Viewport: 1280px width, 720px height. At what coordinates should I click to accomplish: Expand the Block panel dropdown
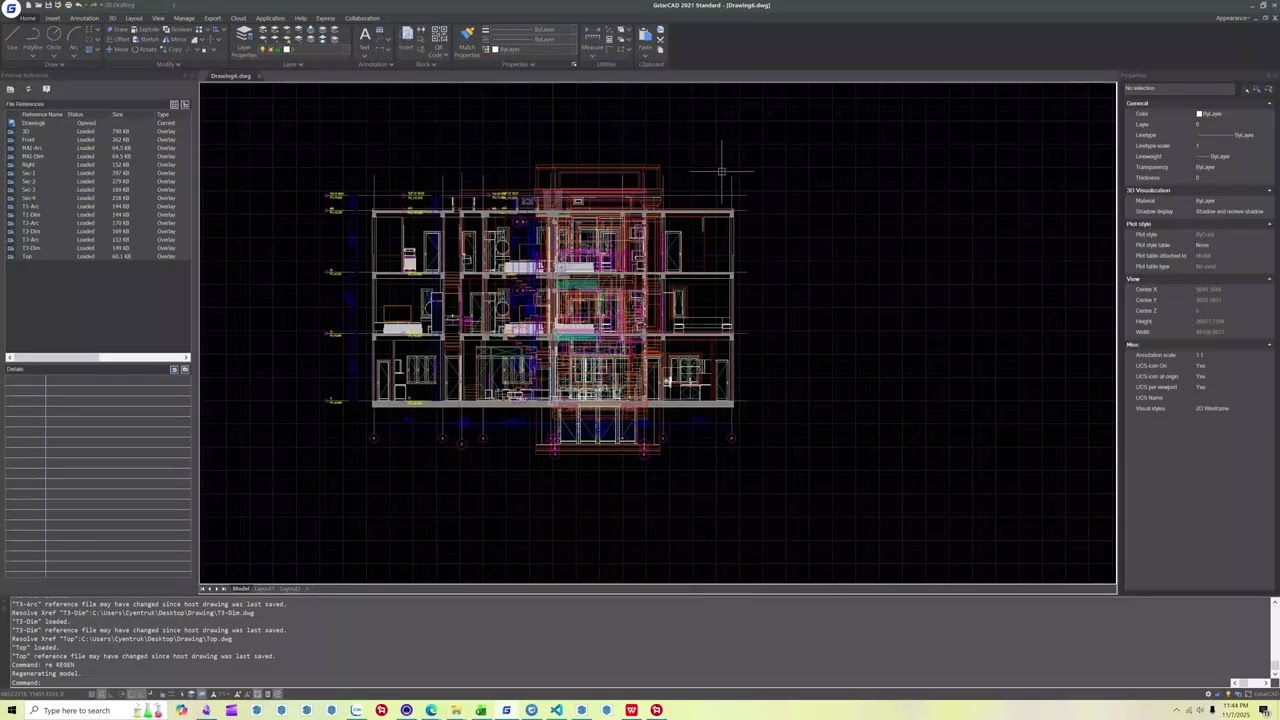pyautogui.click(x=425, y=64)
